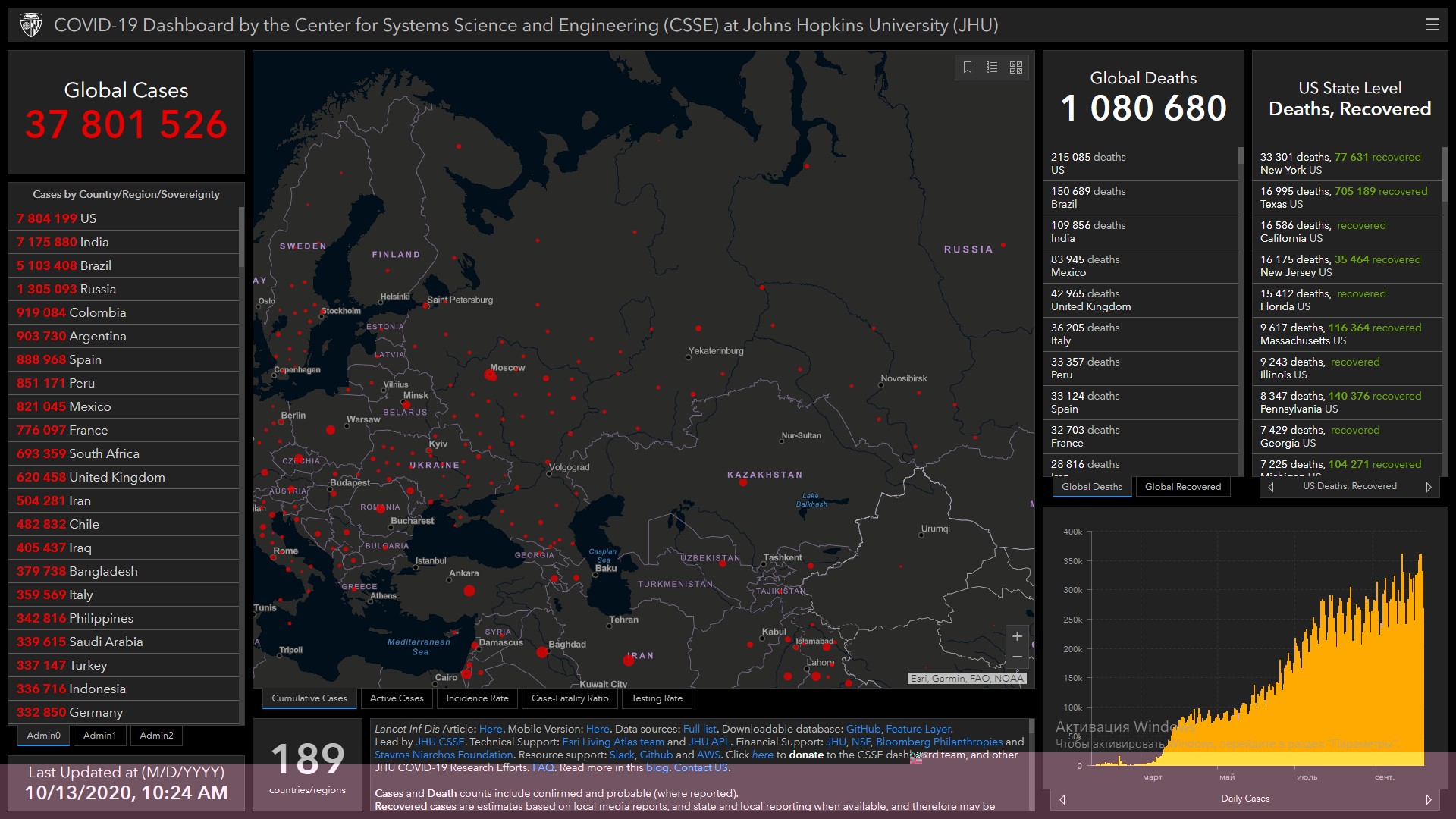Switch the country list to Admin1
Image resolution: width=1456 pixels, height=819 pixels.
[99, 736]
